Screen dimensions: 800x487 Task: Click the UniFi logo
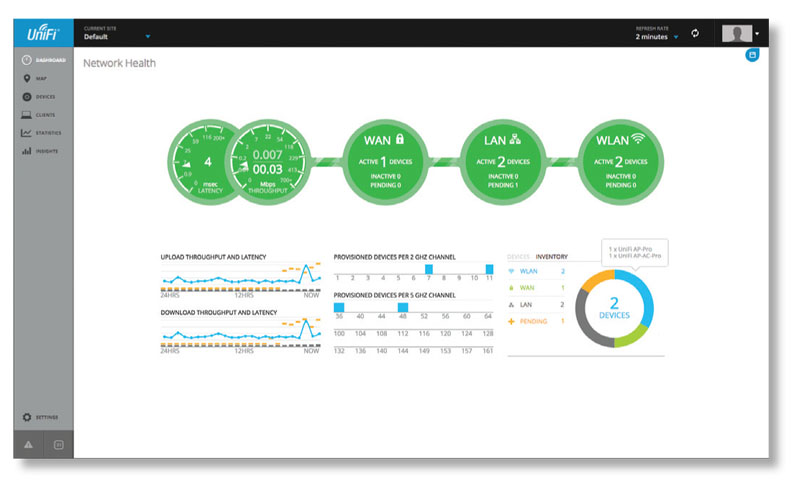pos(43,33)
